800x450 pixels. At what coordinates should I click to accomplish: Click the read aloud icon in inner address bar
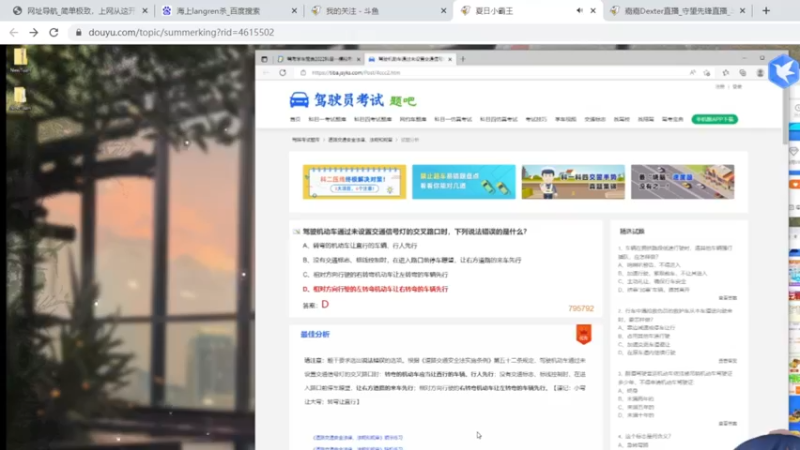[692, 73]
